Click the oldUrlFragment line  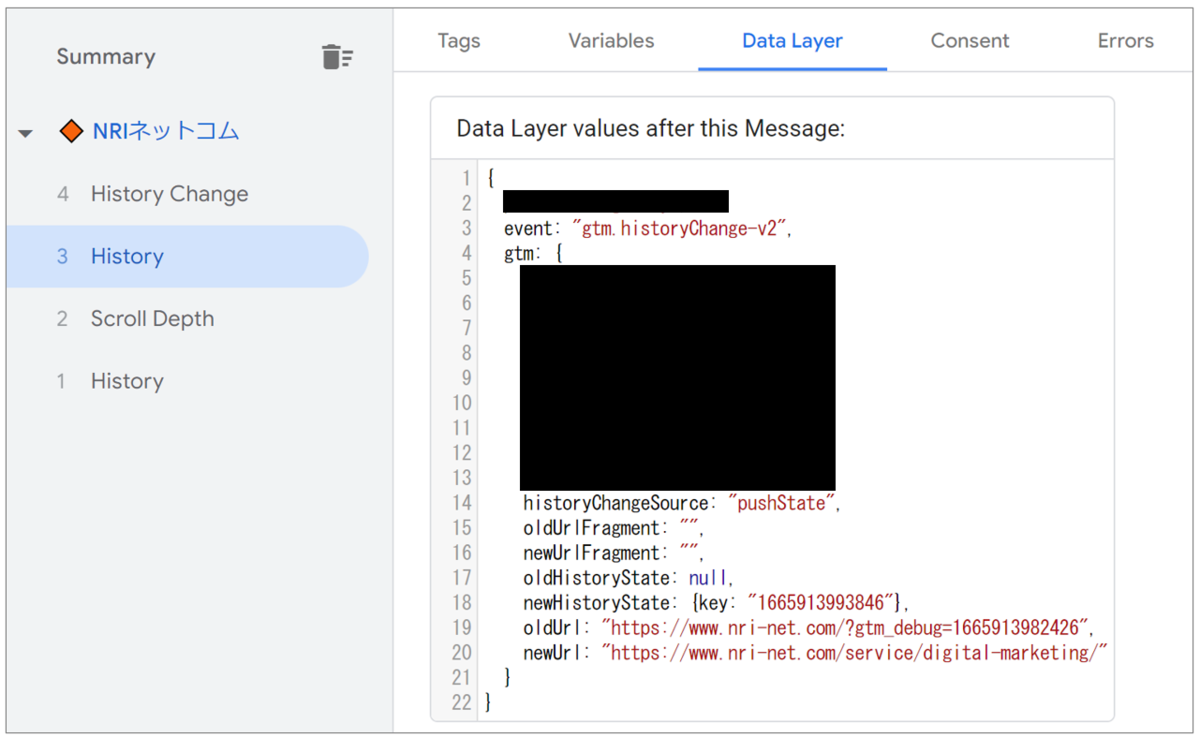pos(613,528)
